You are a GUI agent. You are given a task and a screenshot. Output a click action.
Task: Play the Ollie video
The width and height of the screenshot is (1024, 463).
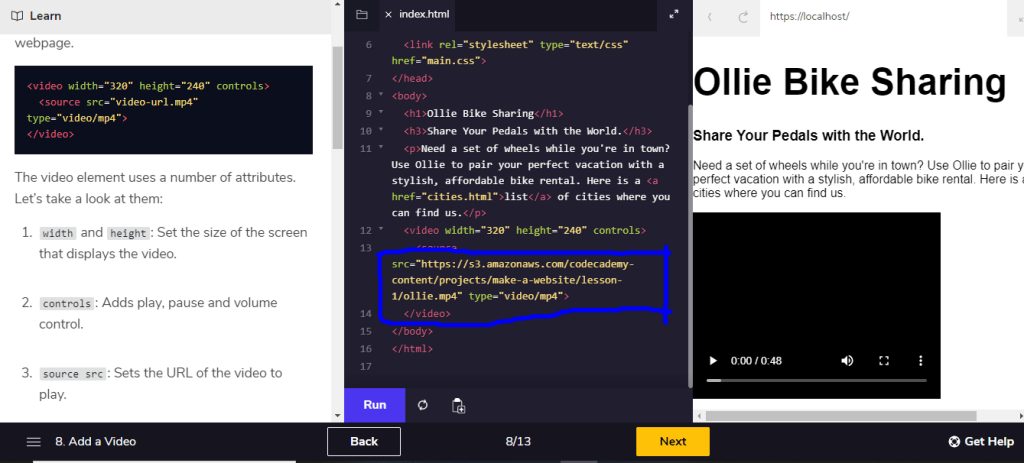click(712, 360)
